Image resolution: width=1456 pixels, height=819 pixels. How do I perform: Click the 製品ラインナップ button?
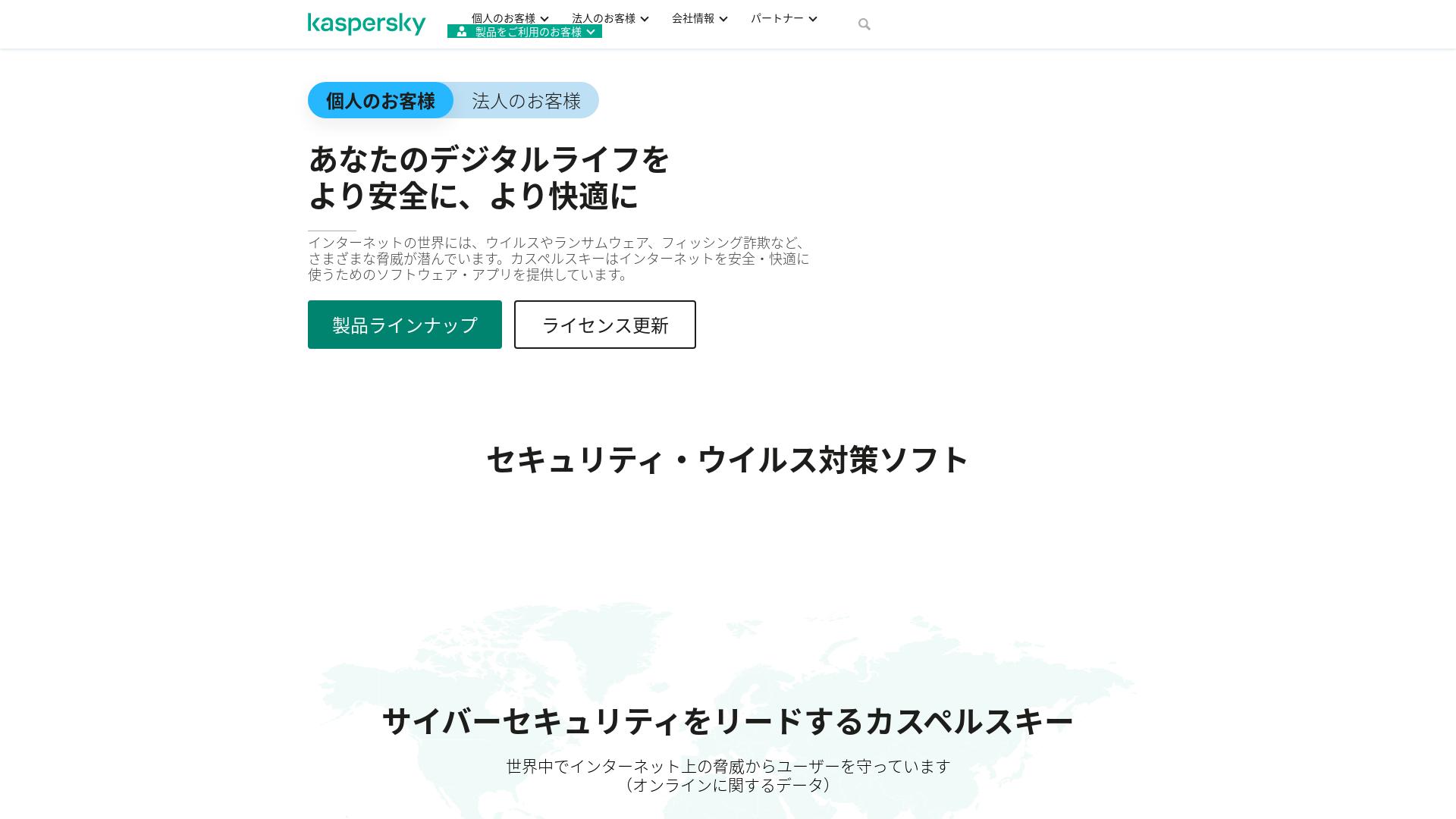click(405, 325)
